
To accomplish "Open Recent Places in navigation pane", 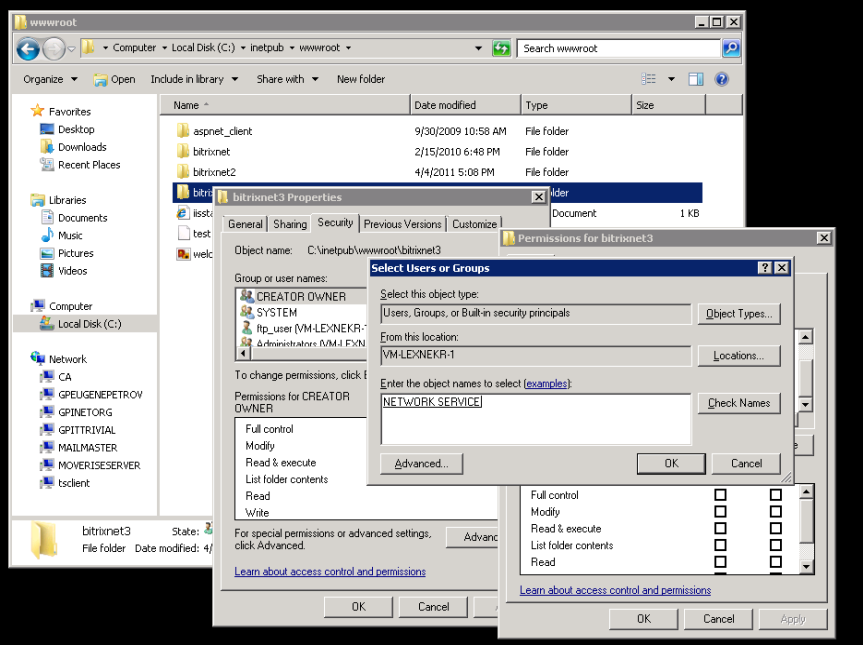I will (x=89, y=164).
